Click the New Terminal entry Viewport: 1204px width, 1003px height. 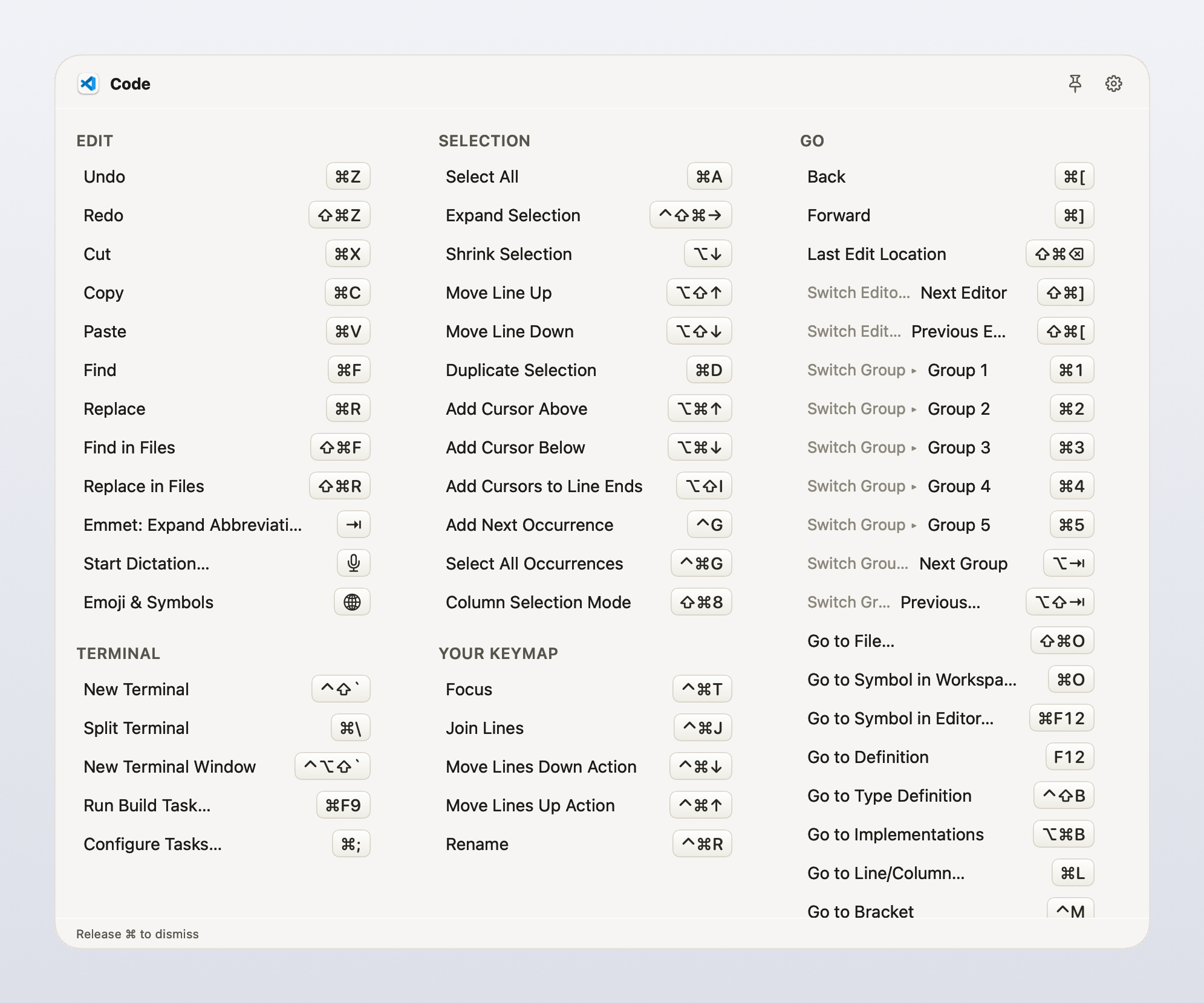224,689
